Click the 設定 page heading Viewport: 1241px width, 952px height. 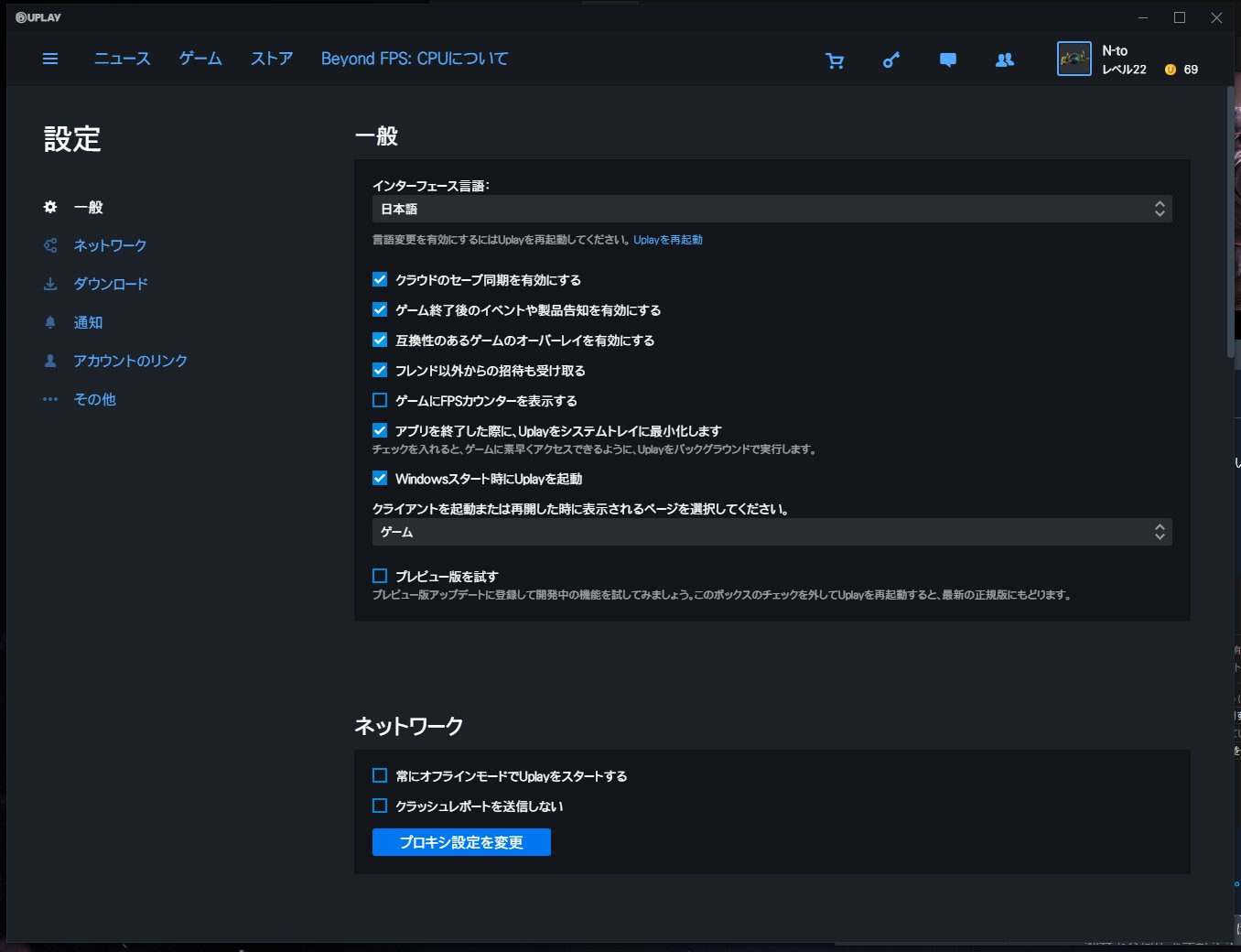[72, 139]
